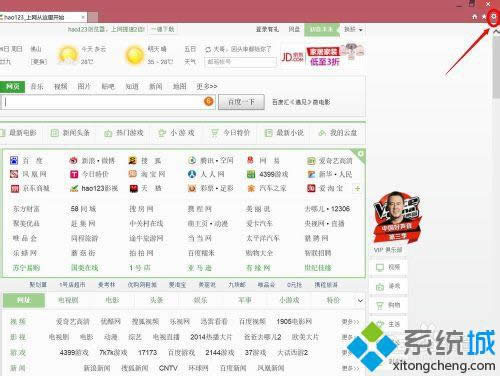This screenshot has width=500, height=376.
Task: Click the NetEase 网易 icon
Action: point(251,160)
